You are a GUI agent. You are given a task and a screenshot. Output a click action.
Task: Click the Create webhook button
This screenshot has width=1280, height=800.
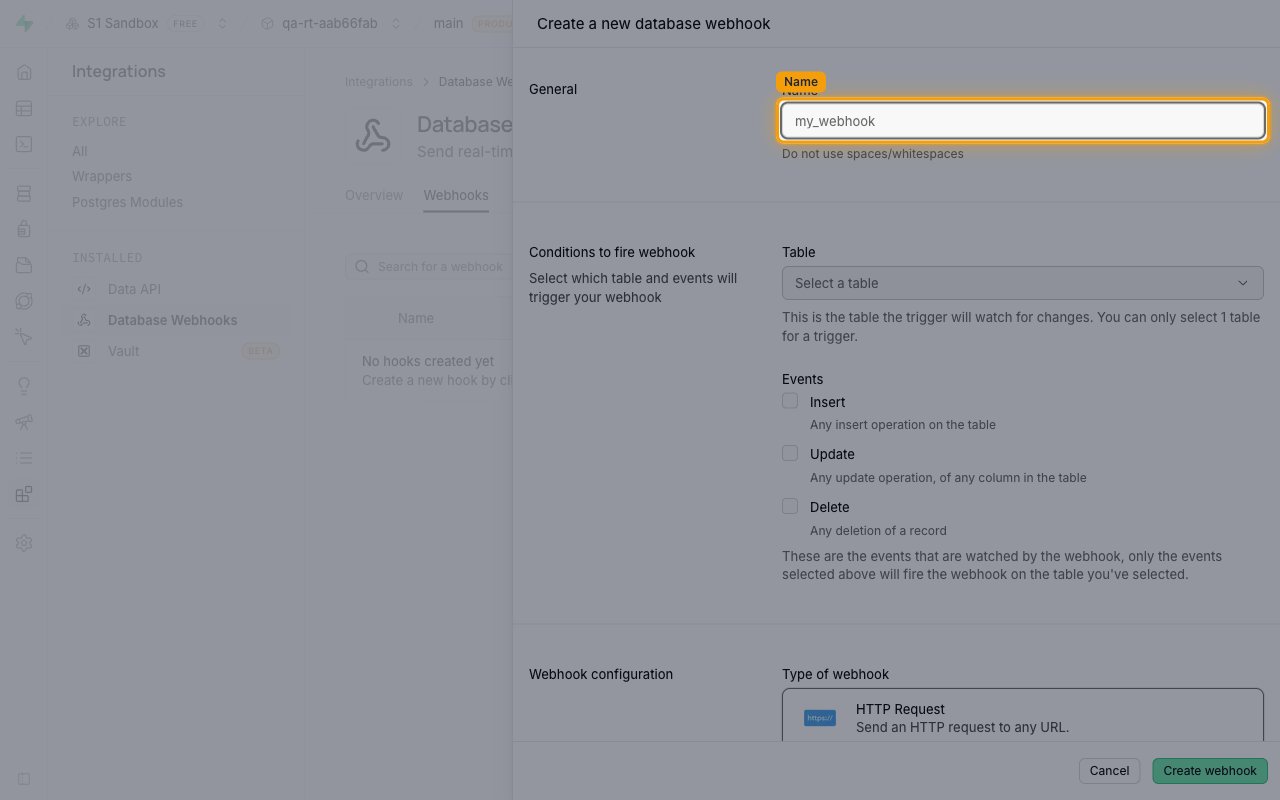click(x=1210, y=771)
